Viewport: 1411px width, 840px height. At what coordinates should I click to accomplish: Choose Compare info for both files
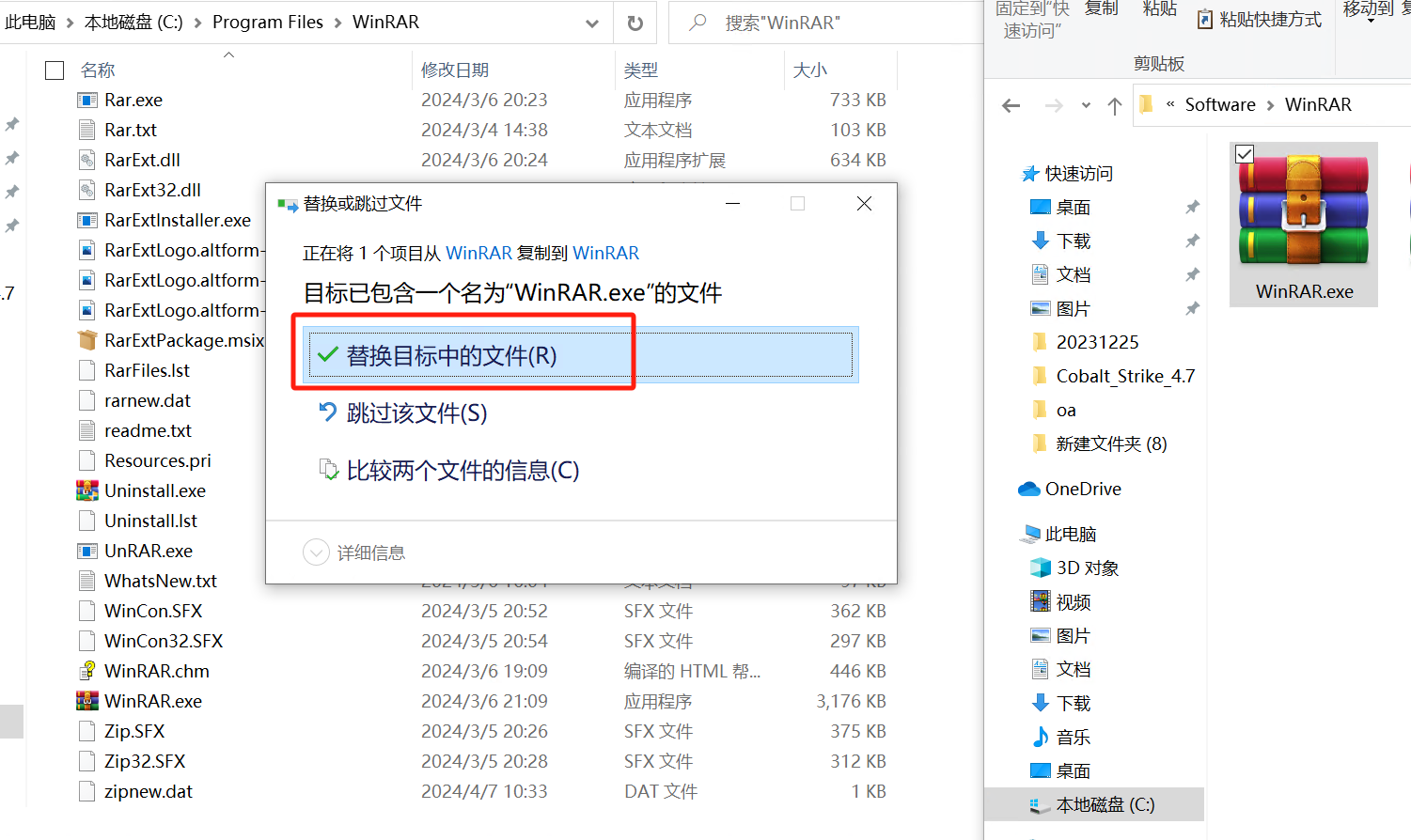point(462,471)
